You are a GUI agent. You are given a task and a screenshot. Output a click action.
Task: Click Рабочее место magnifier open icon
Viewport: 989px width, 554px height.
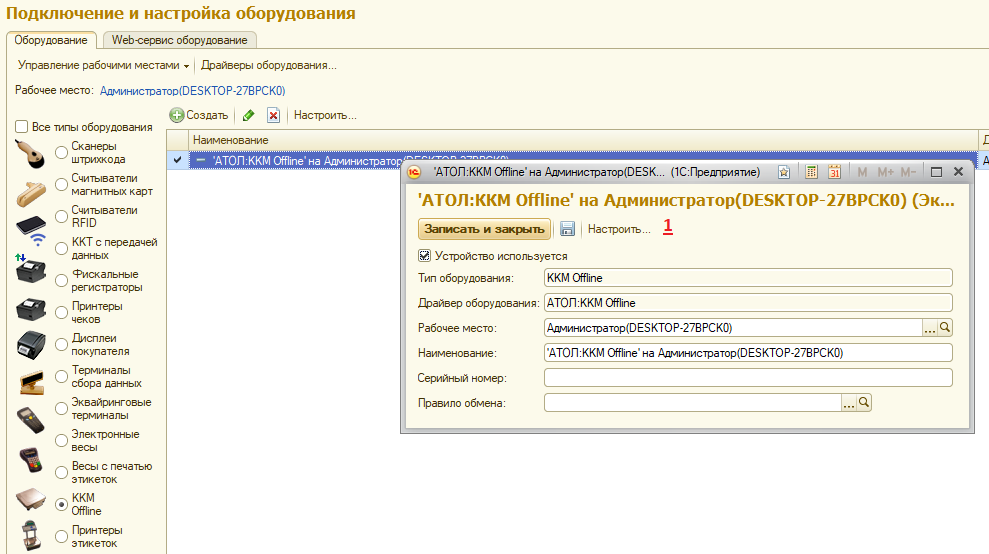pyautogui.click(x=945, y=327)
